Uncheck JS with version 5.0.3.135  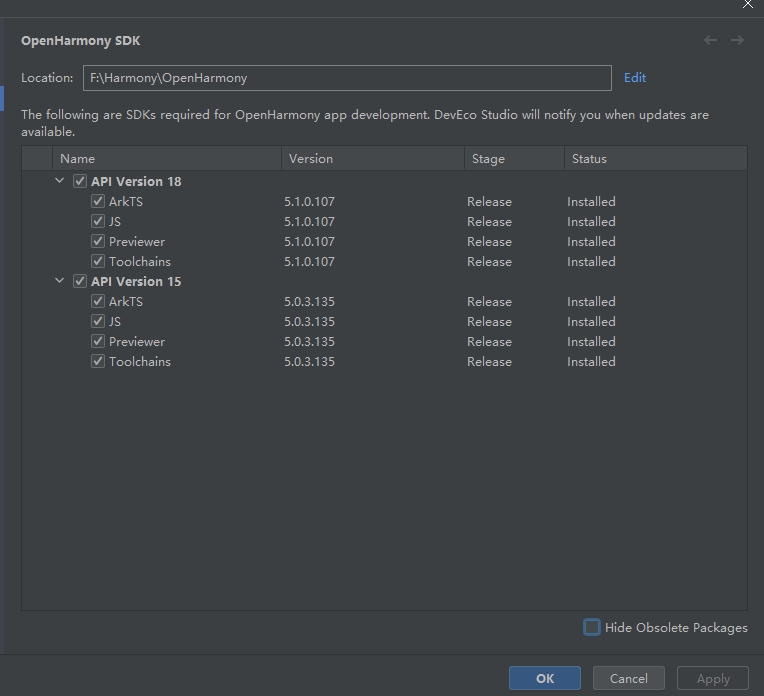coord(98,321)
